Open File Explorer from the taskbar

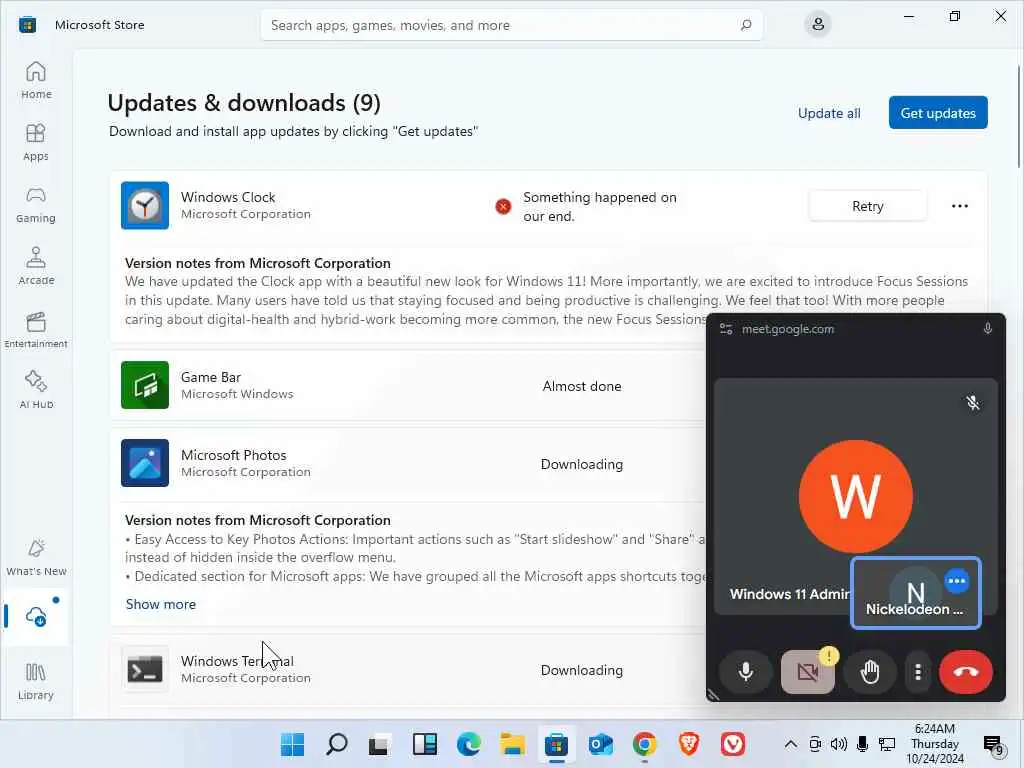[513, 744]
